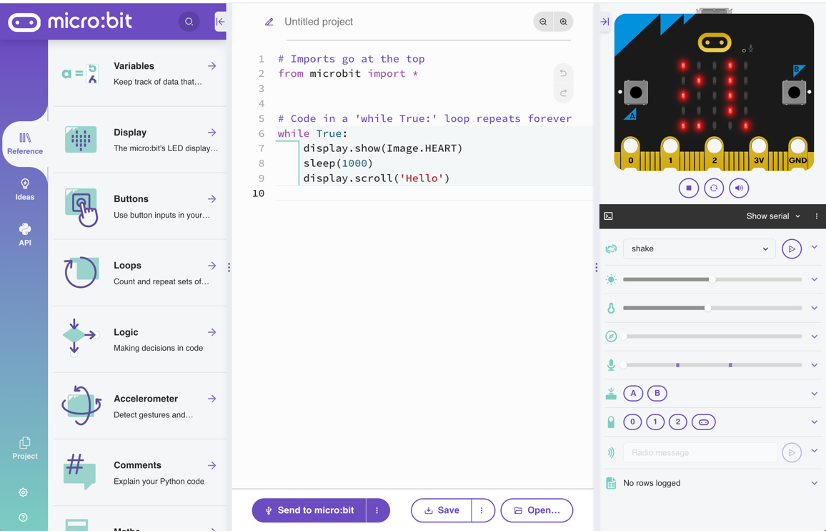This screenshot has width=826, height=532.
Task: Toggle pin 1 touch
Action: 655,422
